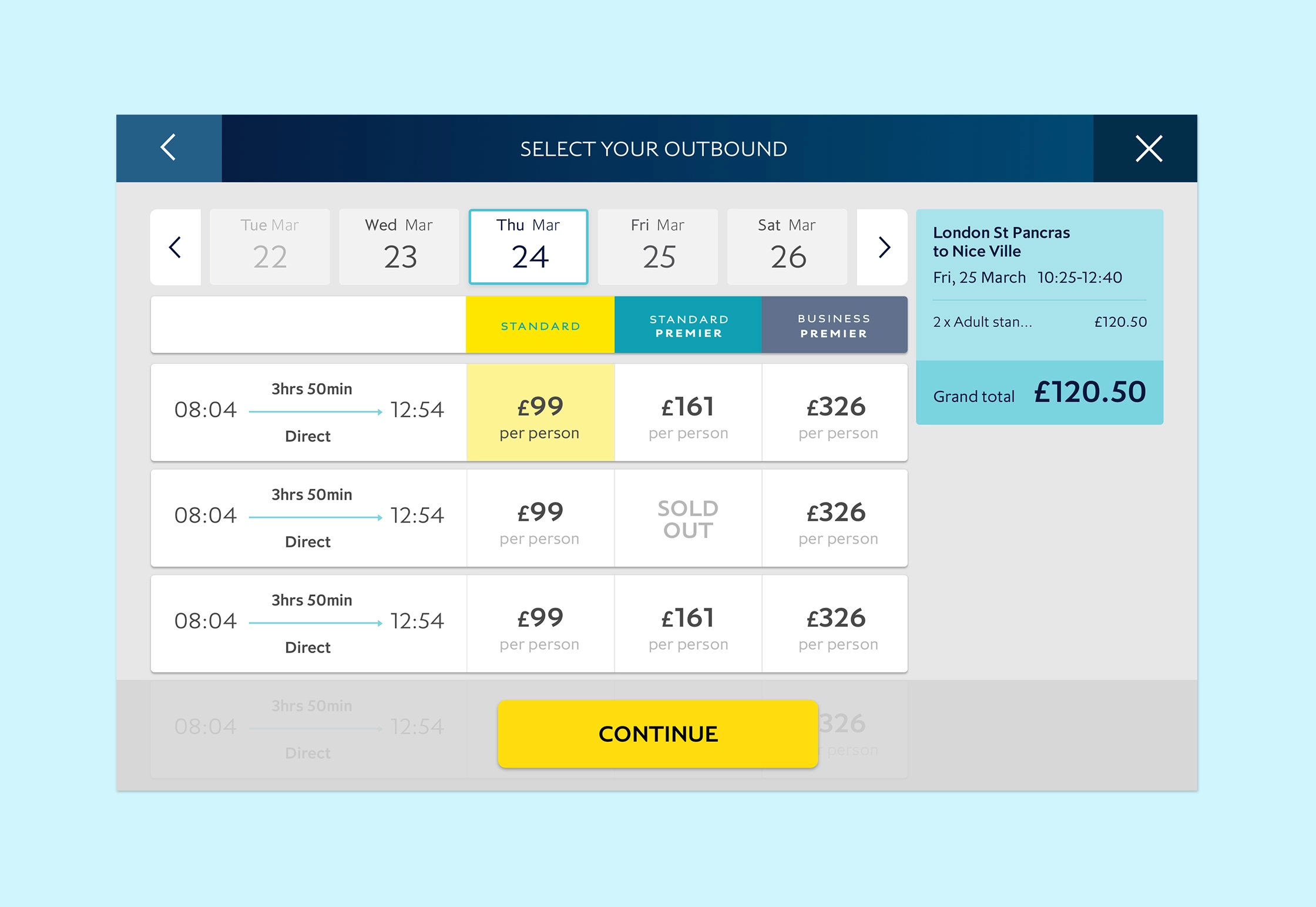The image size is (1316, 907).
Task: Select the highlighted £99 fare in first row
Action: 540,413
